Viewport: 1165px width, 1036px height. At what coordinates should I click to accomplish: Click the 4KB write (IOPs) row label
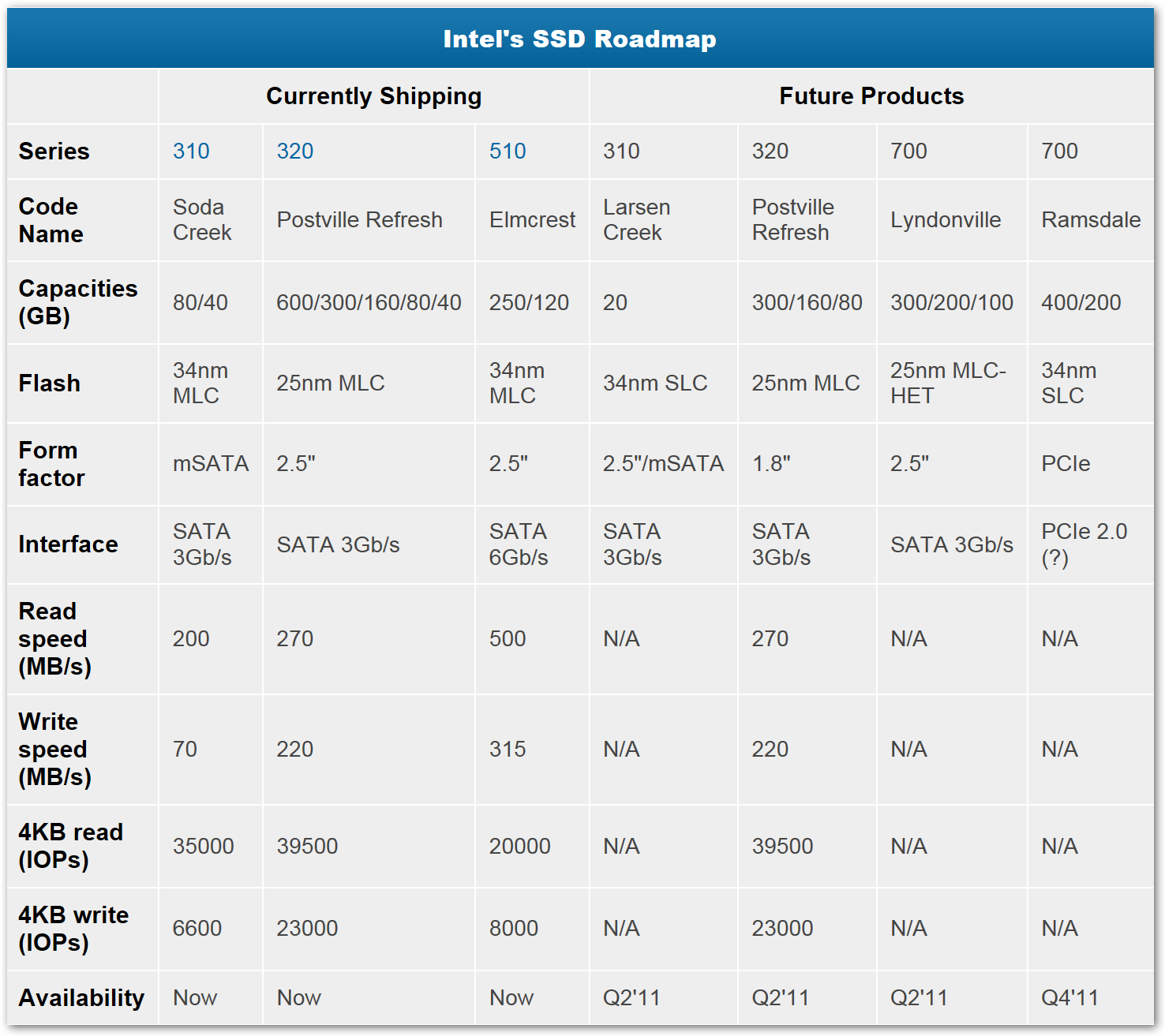[x=73, y=929]
